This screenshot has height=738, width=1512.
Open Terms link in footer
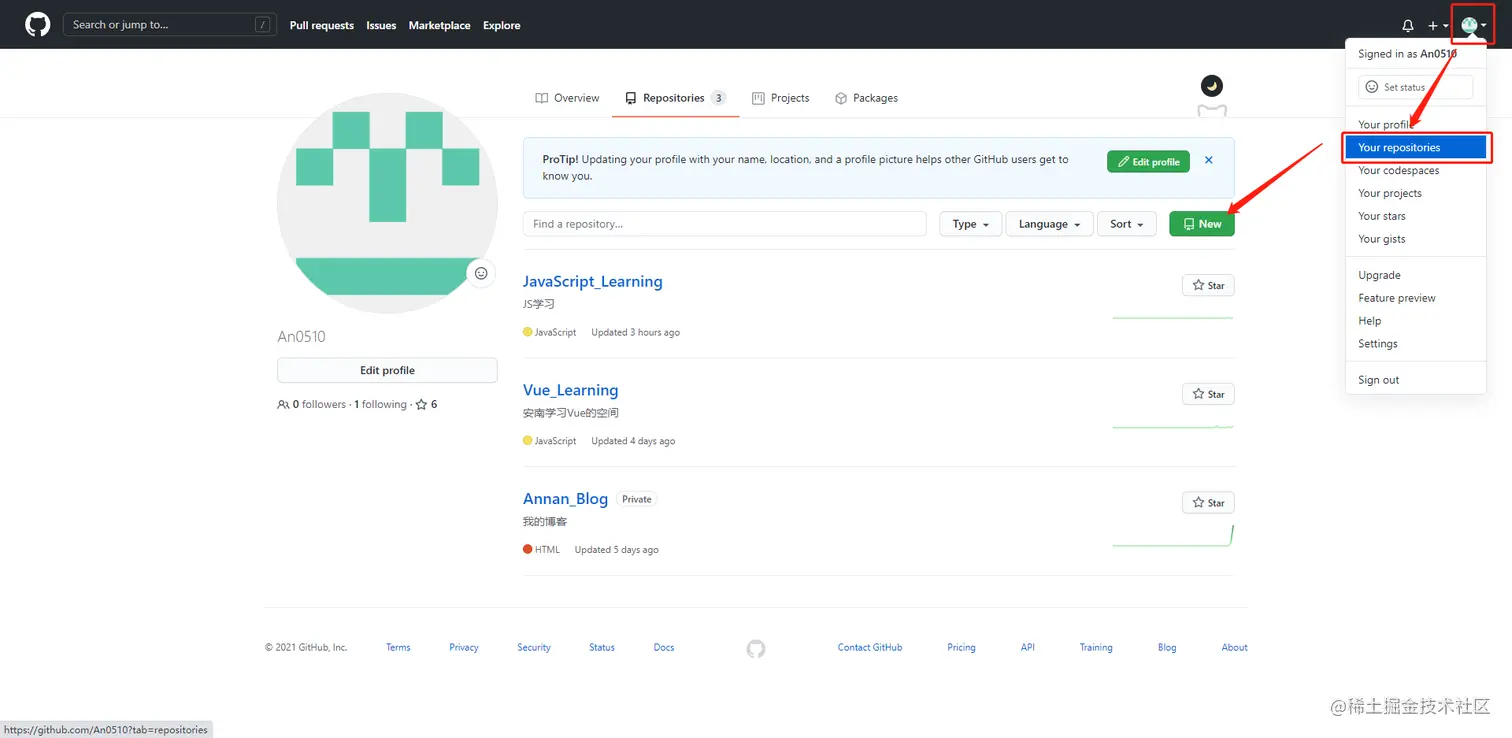point(398,648)
